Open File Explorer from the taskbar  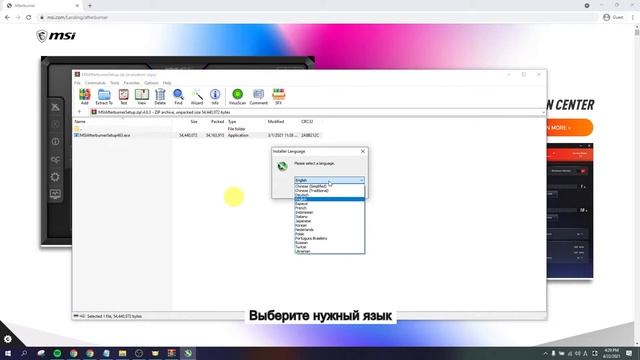point(122,353)
